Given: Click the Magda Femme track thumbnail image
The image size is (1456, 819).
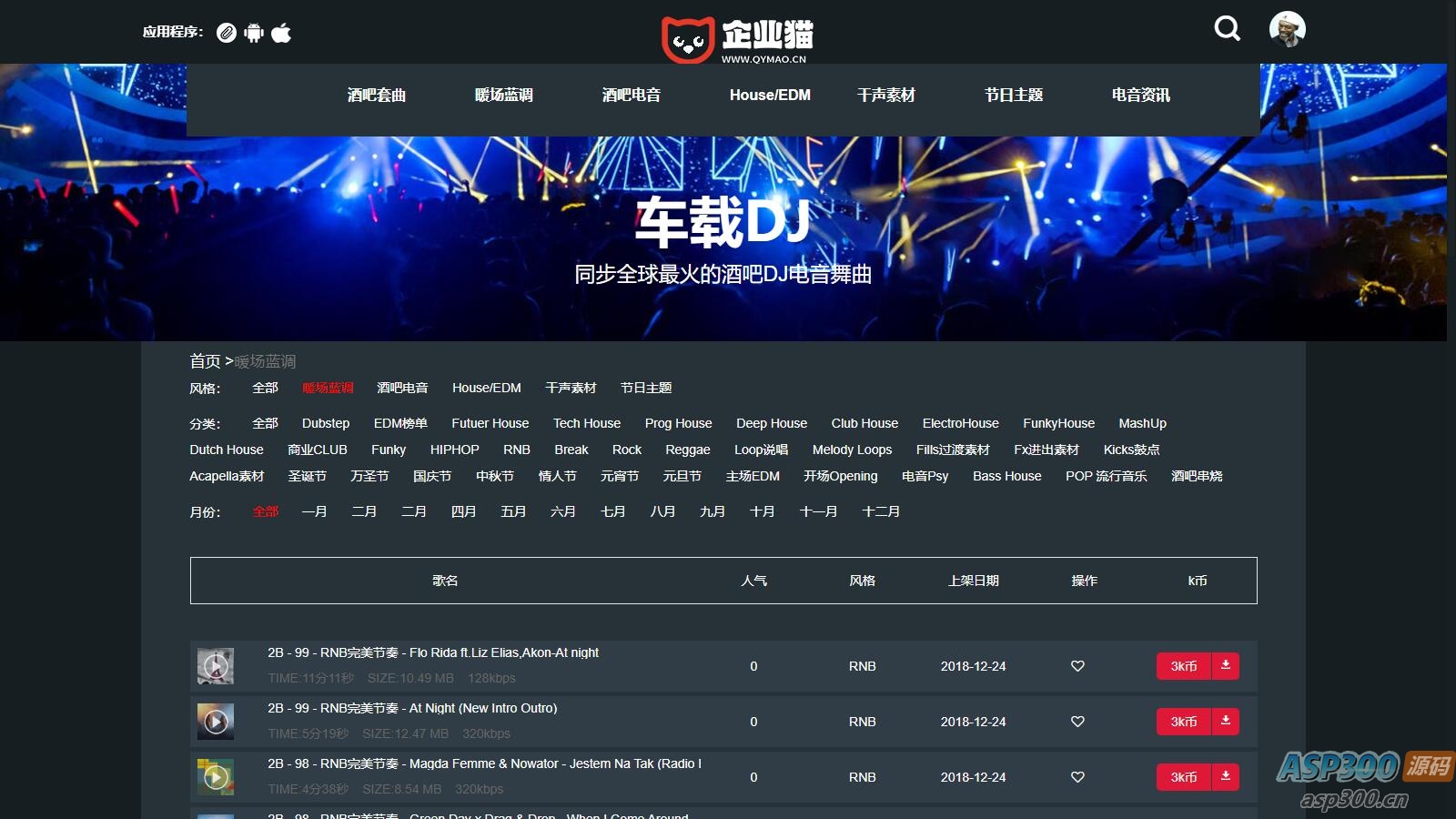Looking at the screenshot, I should click(x=216, y=777).
